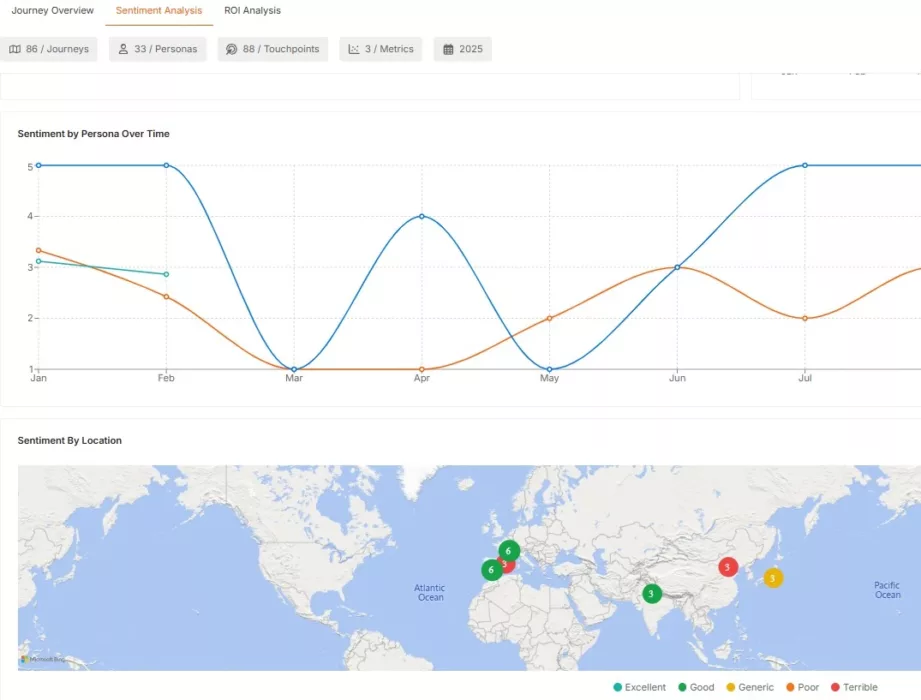Viewport: 921px width, 700px height.
Task: Click the Metrics chart icon
Action: pyautogui.click(x=354, y=48)
